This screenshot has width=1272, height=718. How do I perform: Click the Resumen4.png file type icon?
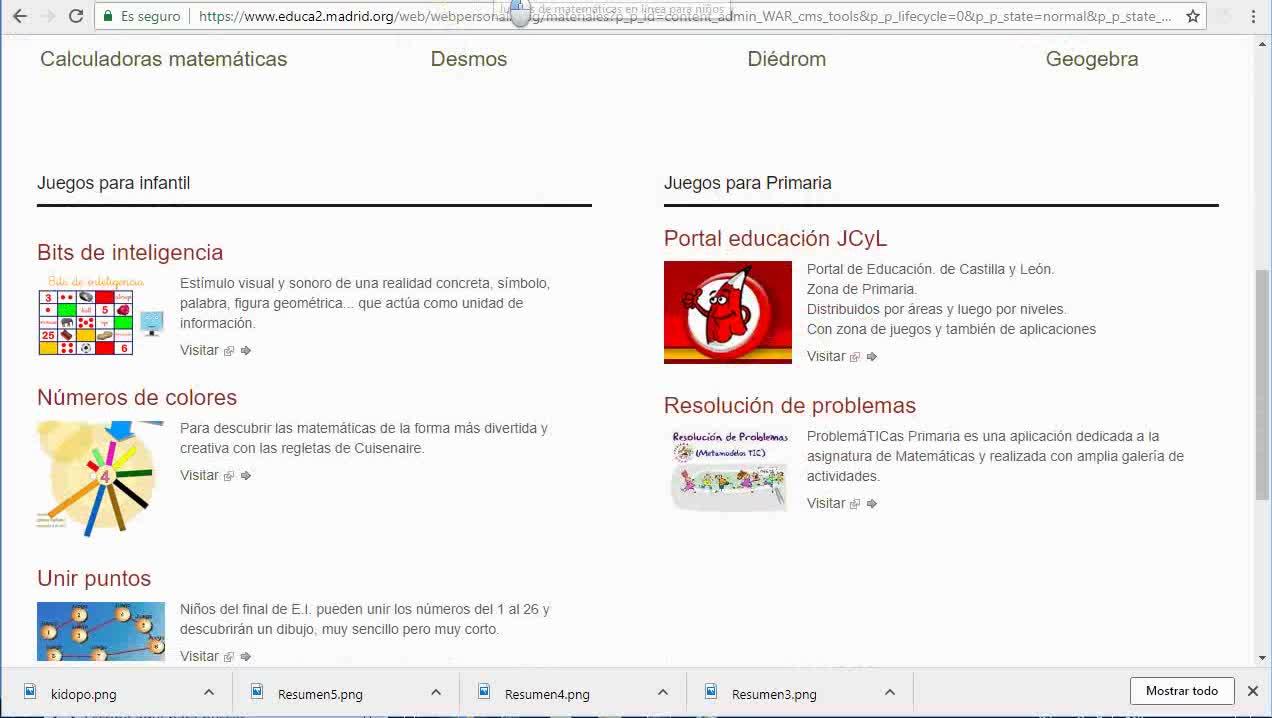(484, 691)
